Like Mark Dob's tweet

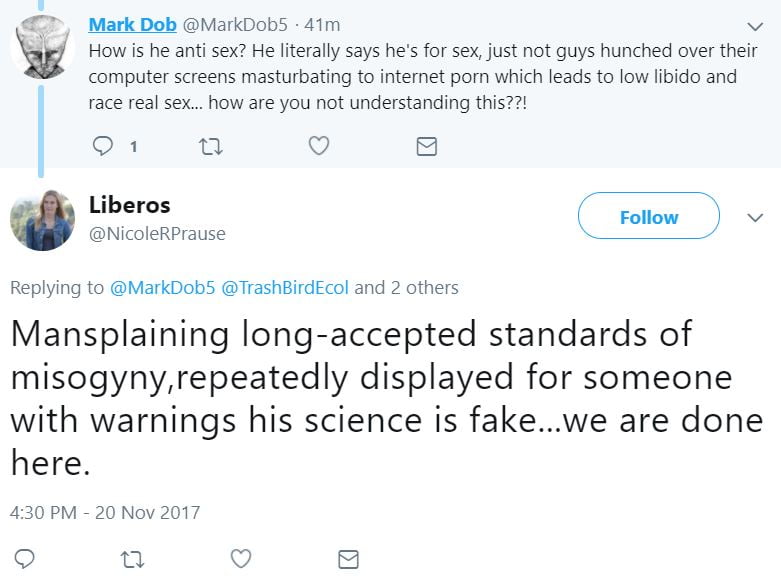318,146
